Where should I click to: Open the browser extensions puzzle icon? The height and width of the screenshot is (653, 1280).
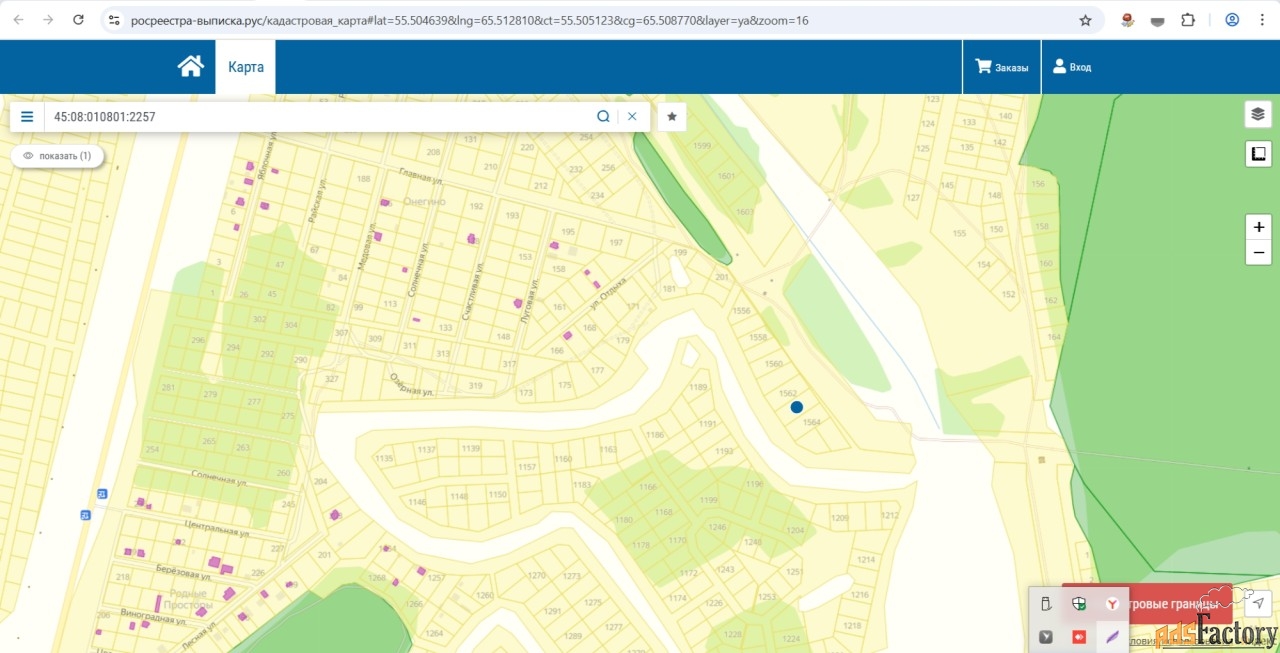1188,20
